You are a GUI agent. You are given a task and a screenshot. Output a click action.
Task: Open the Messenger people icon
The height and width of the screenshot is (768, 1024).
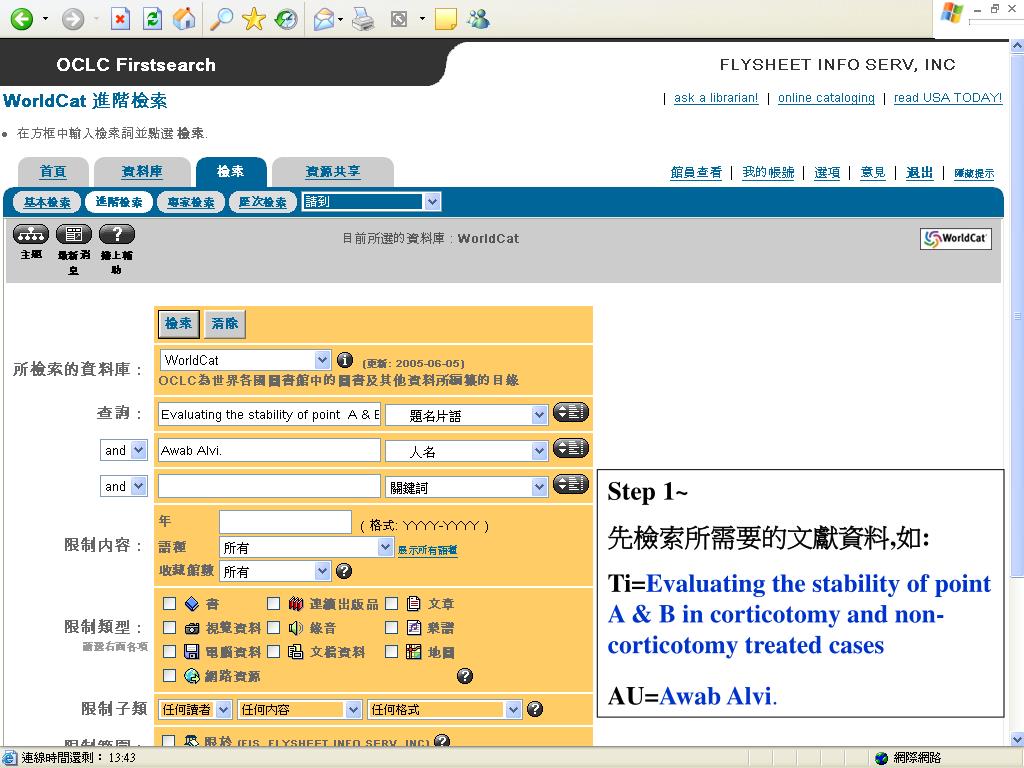[478, 19]
